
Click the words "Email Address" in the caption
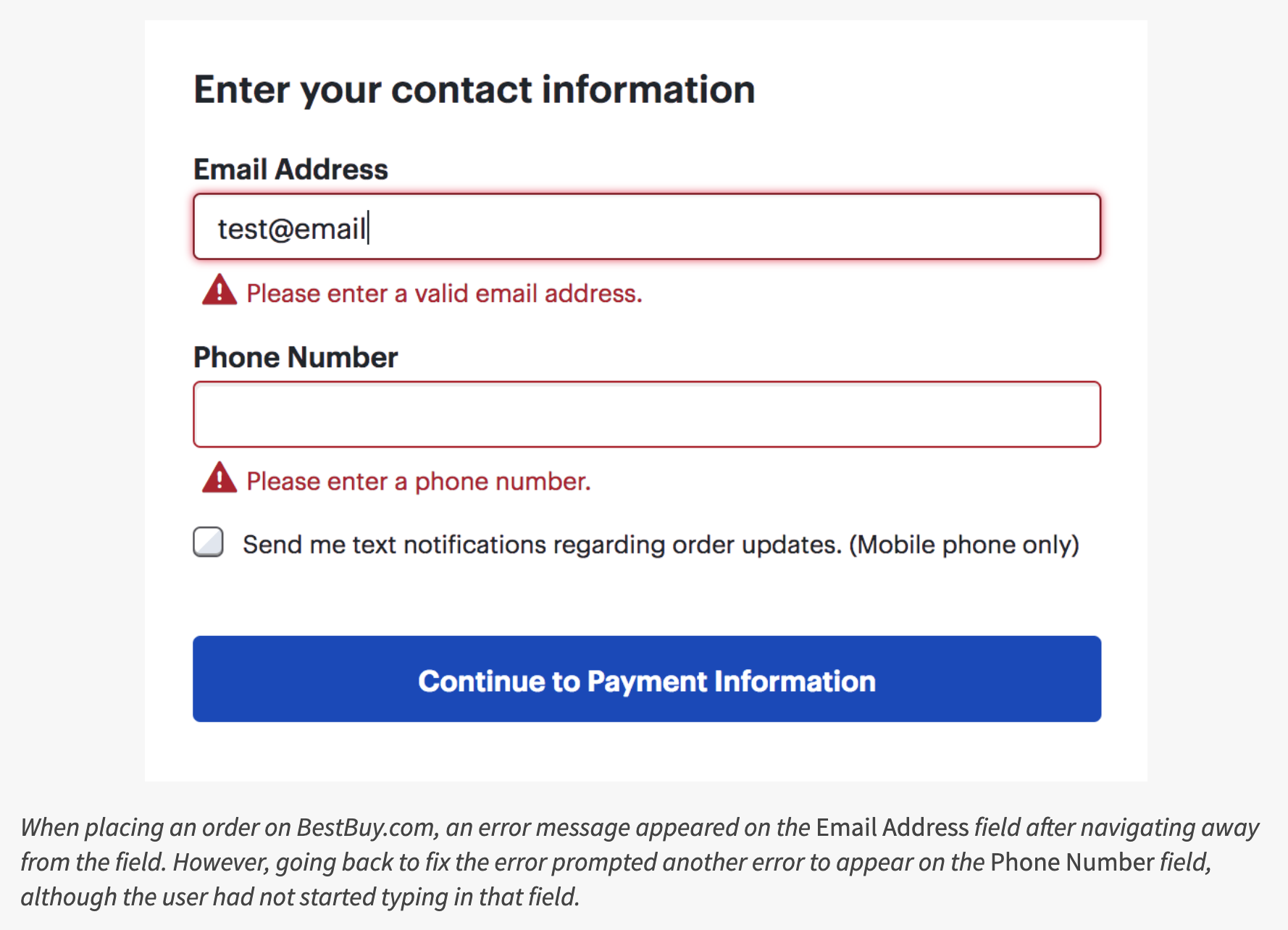[892, 827]
